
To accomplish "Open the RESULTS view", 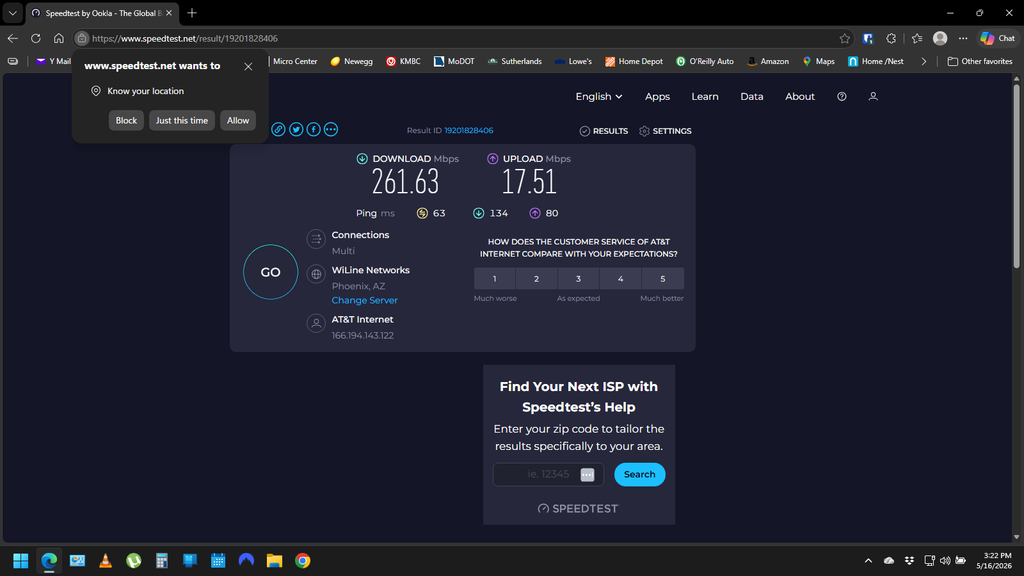I will pyautogui.click(x=603, y=131).
